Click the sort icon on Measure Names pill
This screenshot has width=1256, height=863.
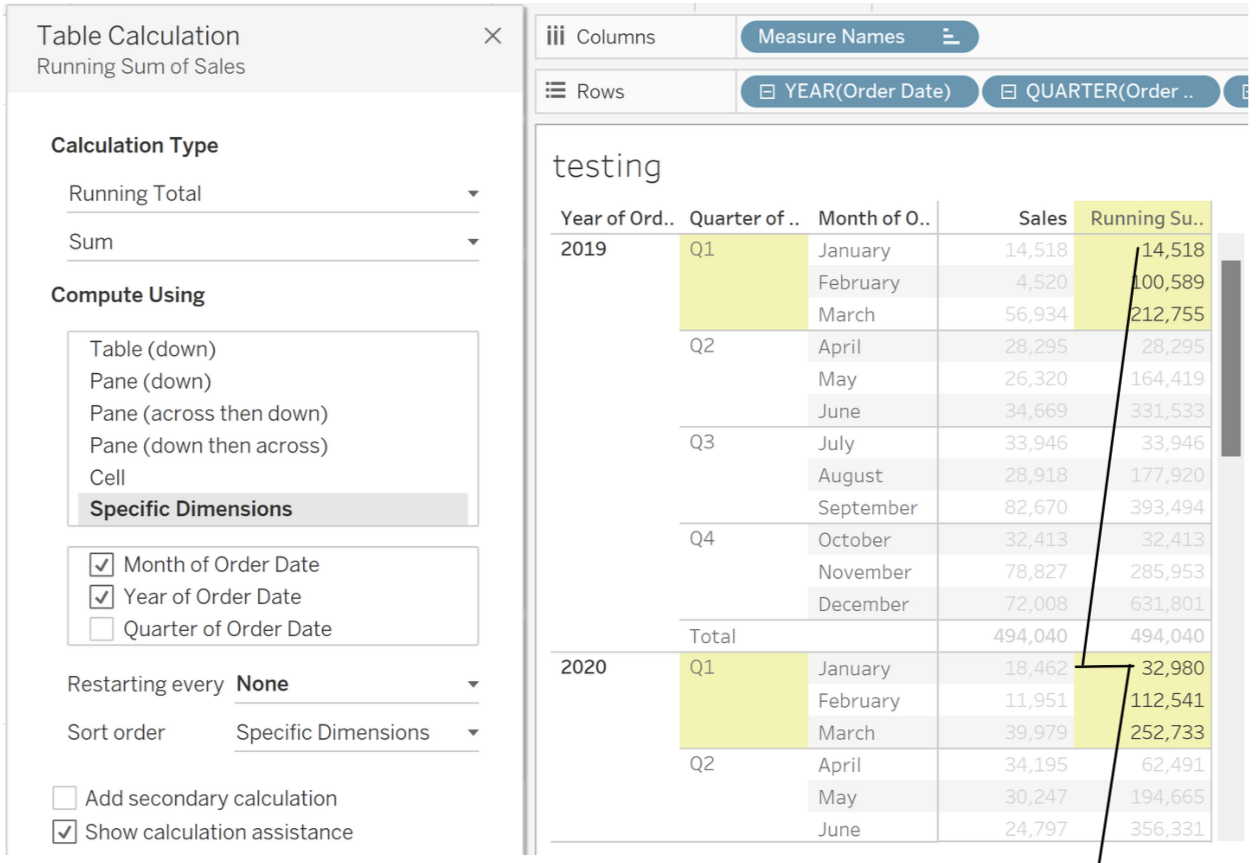(951, 37)
